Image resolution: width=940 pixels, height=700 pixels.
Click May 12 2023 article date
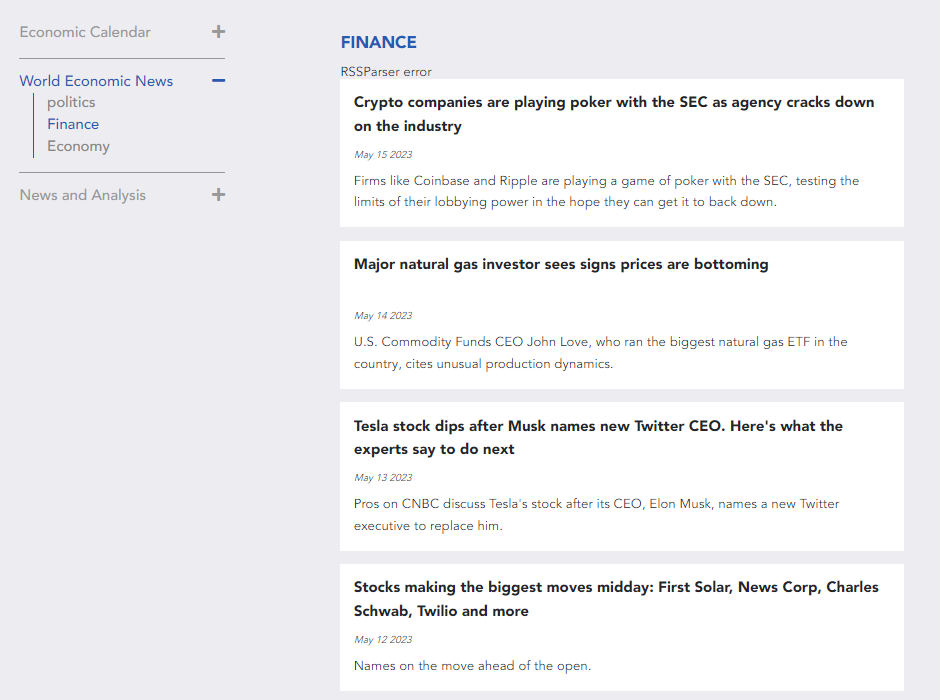pos(383,639)
